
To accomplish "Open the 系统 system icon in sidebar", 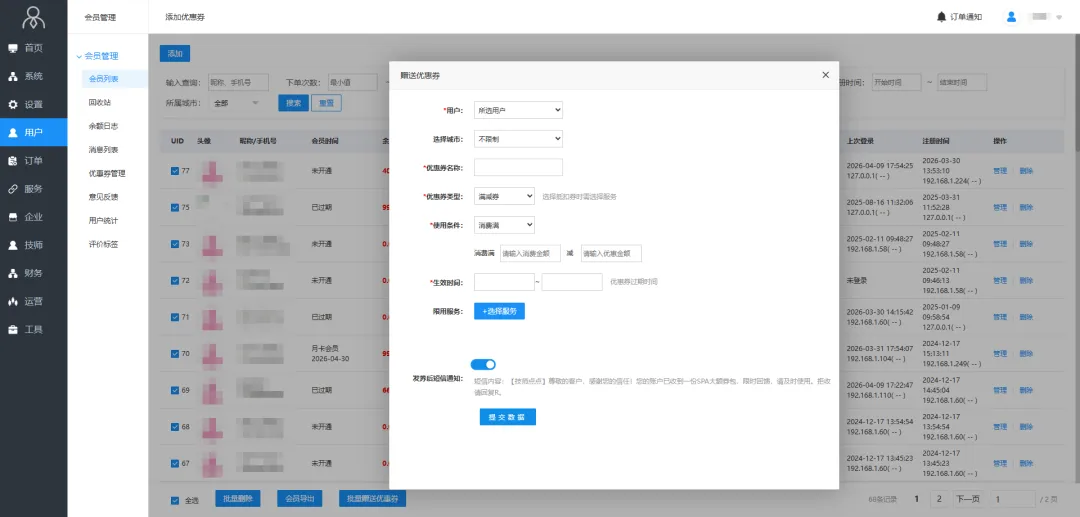I will click(x=13, y=76).
